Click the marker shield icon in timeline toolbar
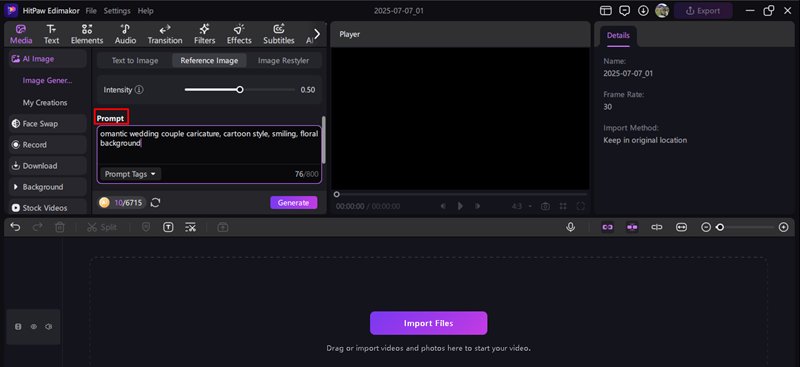 [146, 227]
